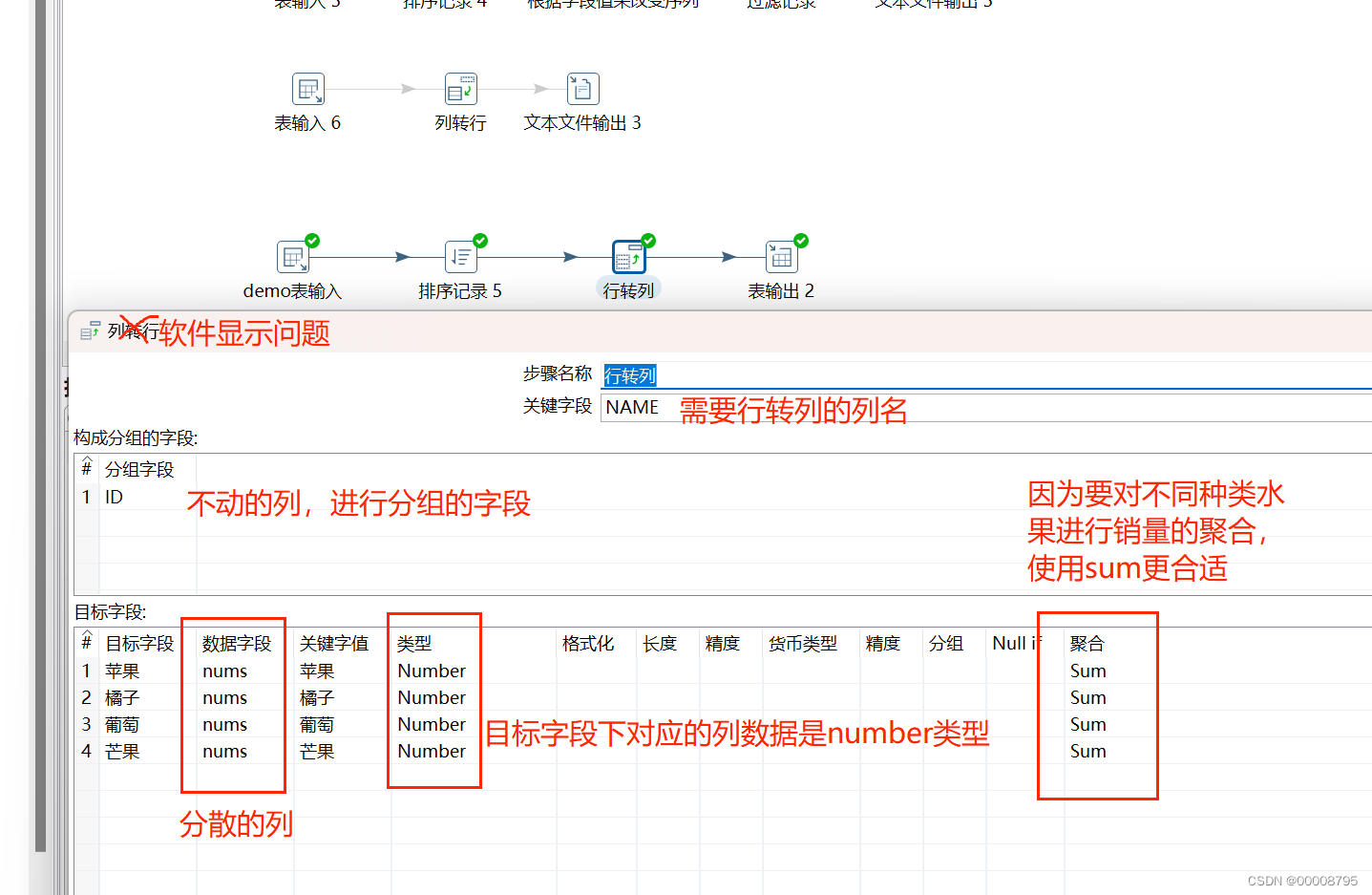
Task: Click the Null column header
Action: coord(1017,644)
